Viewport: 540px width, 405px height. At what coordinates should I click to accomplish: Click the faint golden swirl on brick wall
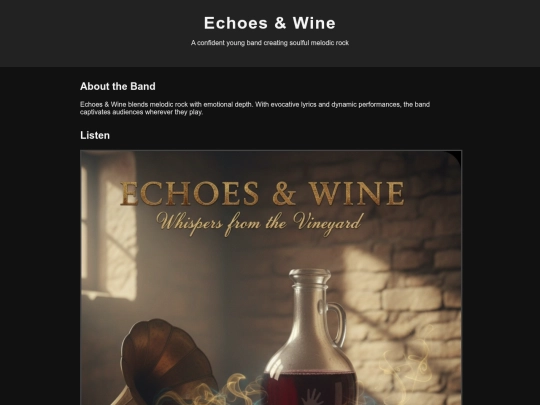(x=412, y=362)
